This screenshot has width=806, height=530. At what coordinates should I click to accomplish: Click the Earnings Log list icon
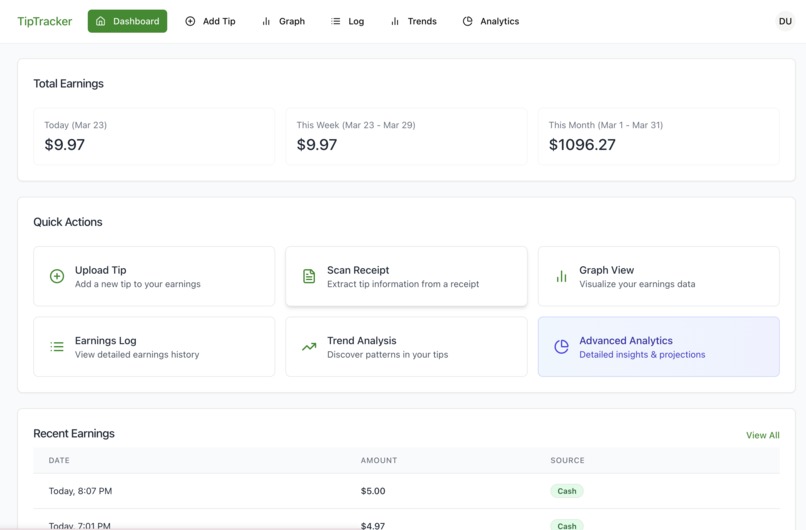(57, 346)
